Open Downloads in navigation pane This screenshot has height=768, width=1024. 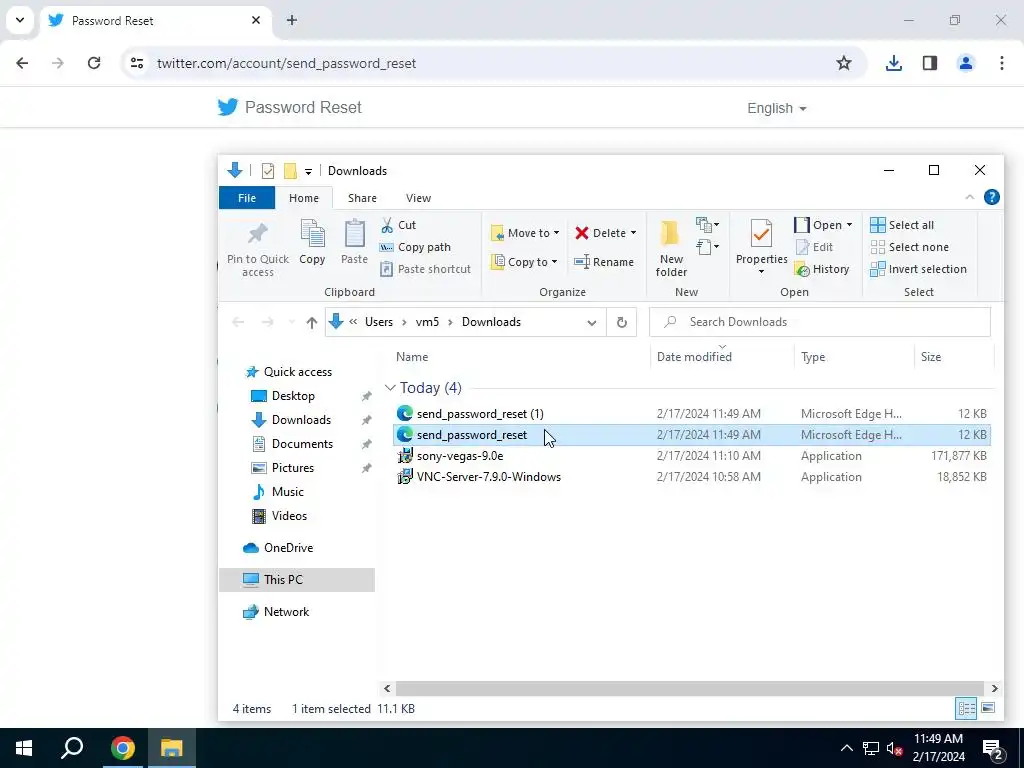300,420
